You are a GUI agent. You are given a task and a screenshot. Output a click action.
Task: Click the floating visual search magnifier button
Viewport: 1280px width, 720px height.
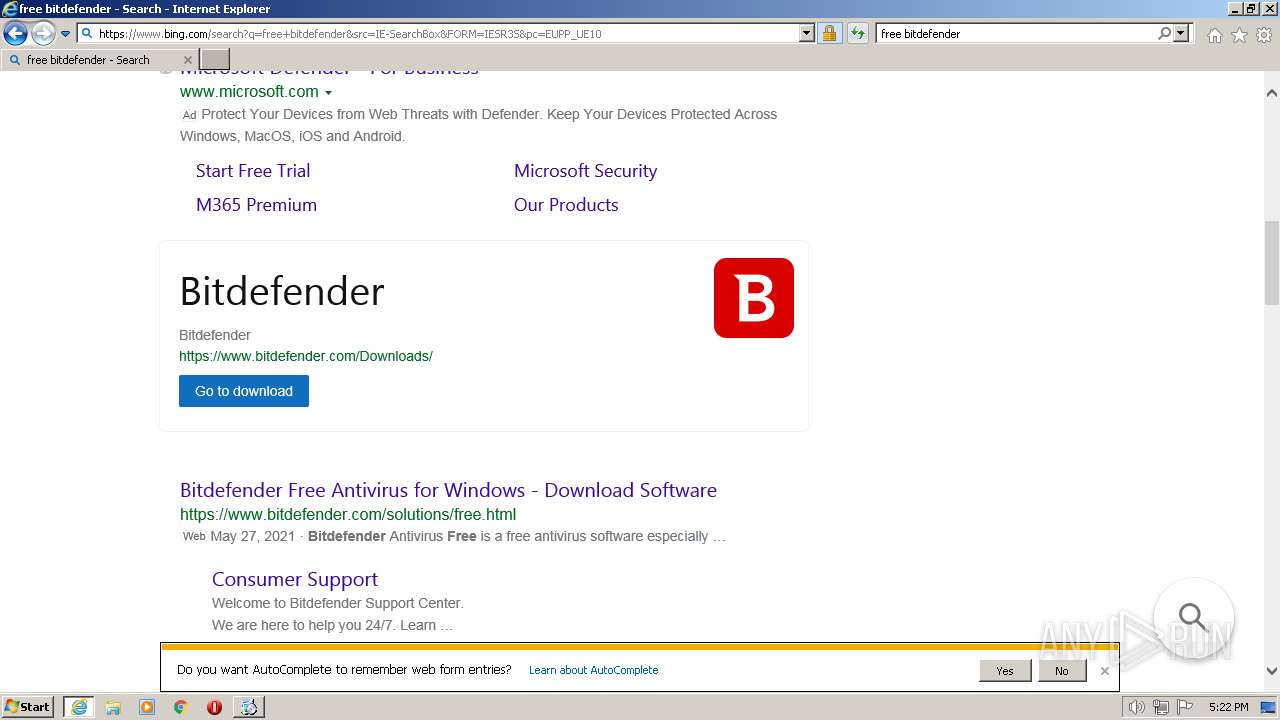tap(1193, 617)
